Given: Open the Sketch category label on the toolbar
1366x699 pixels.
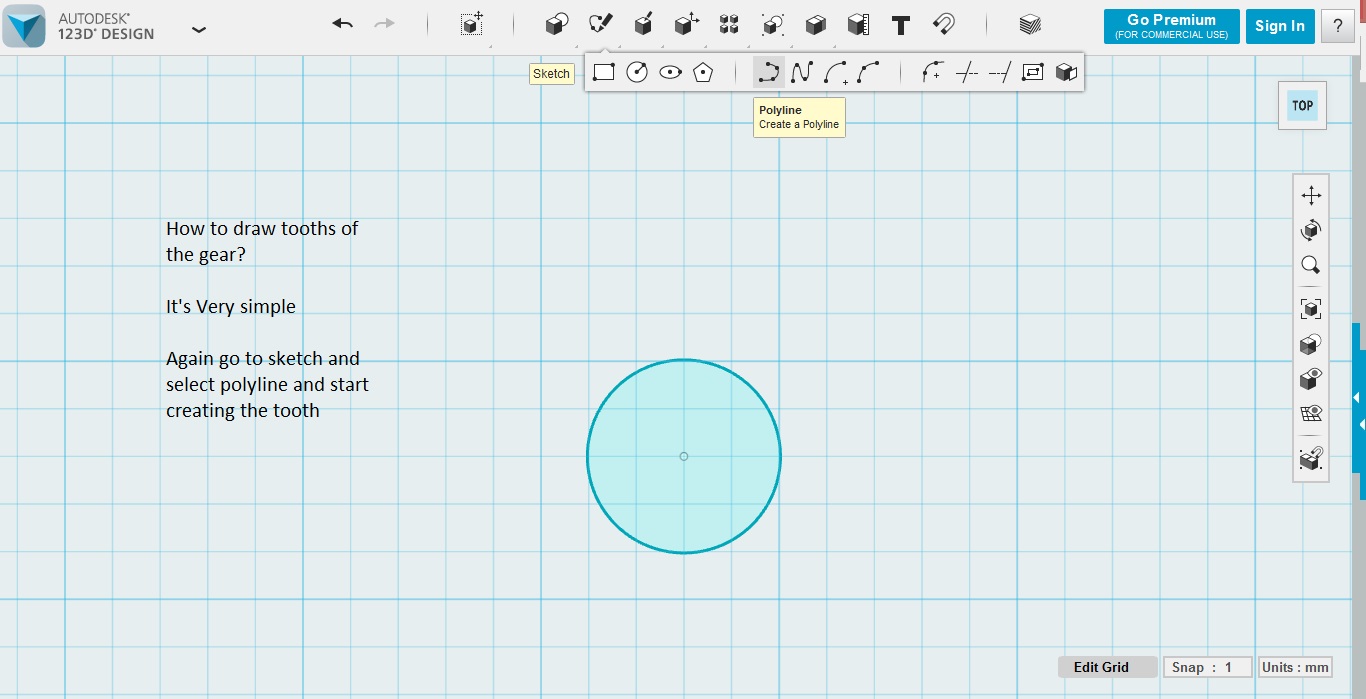Looking at the screenshot, I should click(551, 73).
